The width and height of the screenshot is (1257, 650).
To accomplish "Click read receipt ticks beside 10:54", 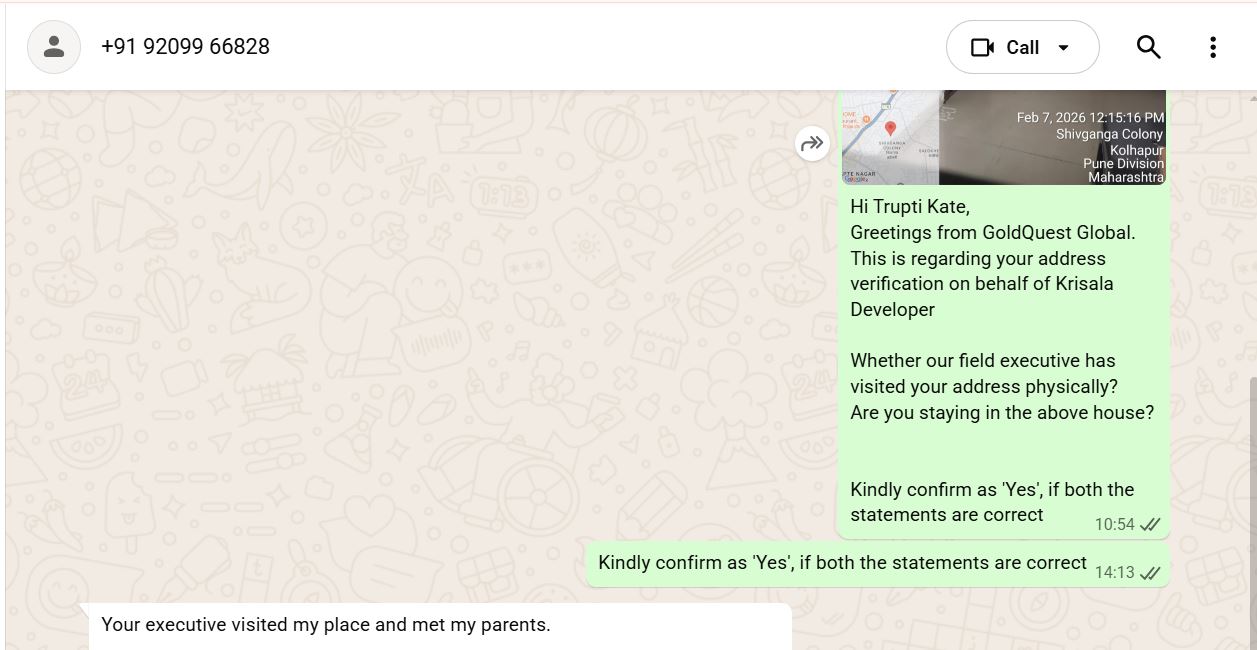I will (x=1150, y=524).
